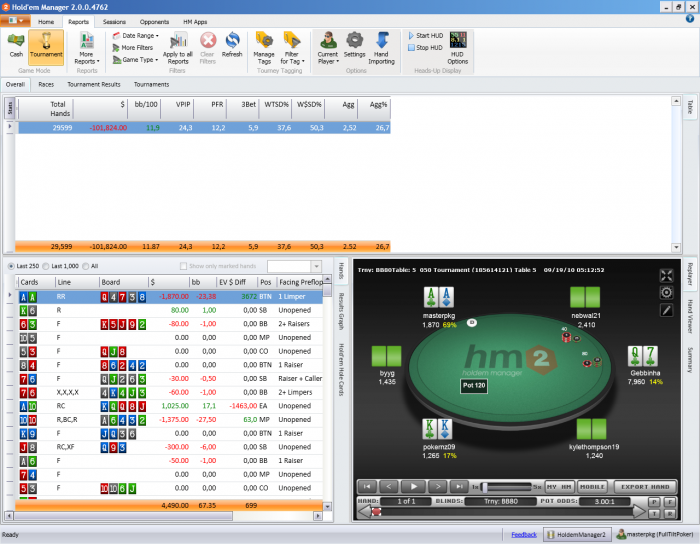
Task: Click hands list horizontal scrollbar
Action: [x=122, y=516]
